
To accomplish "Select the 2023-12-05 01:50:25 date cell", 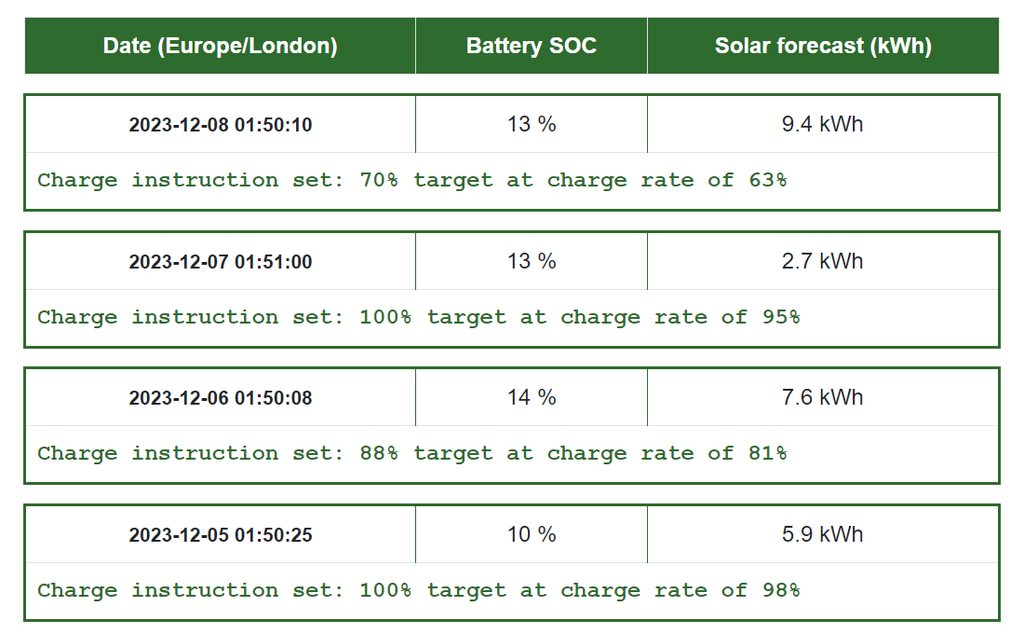I will pyautogui.click(x=220, y=535).
